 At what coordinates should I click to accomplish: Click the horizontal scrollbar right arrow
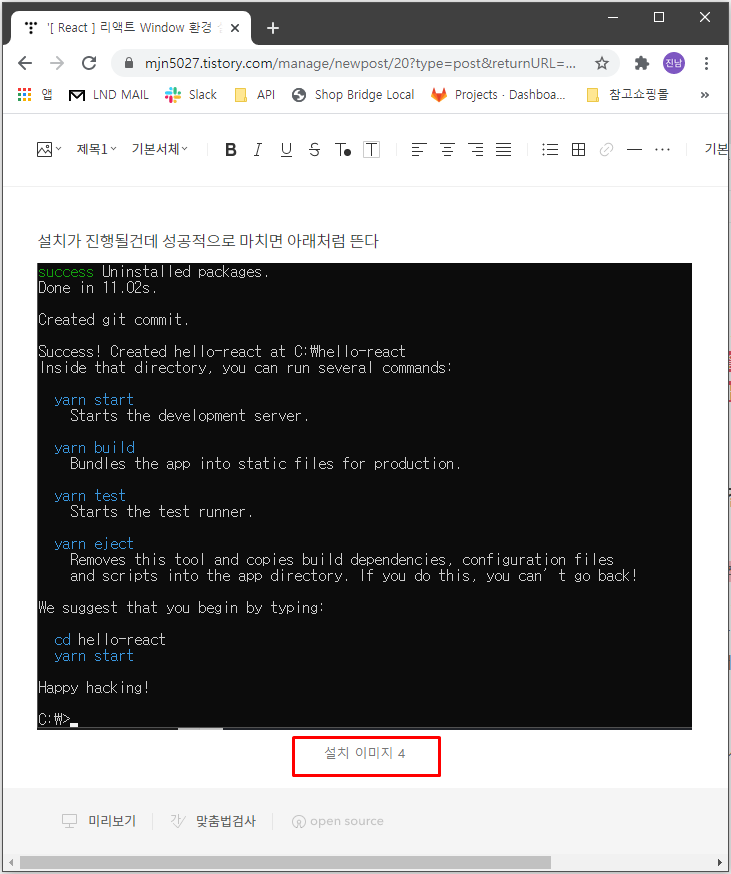click(x=720, y=862)
